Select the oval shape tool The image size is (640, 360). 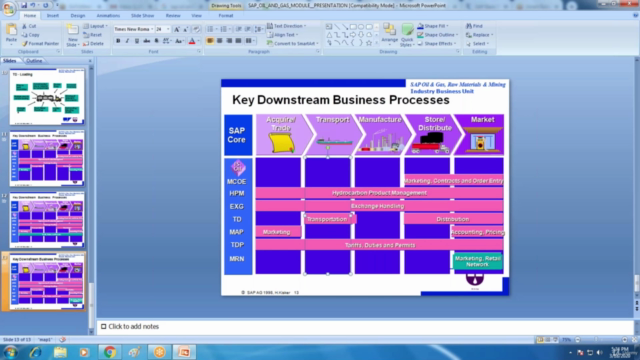click(361, 27)
